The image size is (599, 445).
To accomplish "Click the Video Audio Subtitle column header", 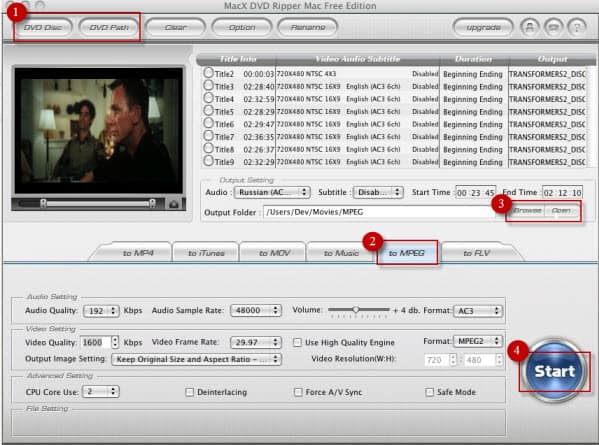I will [358, 59].
